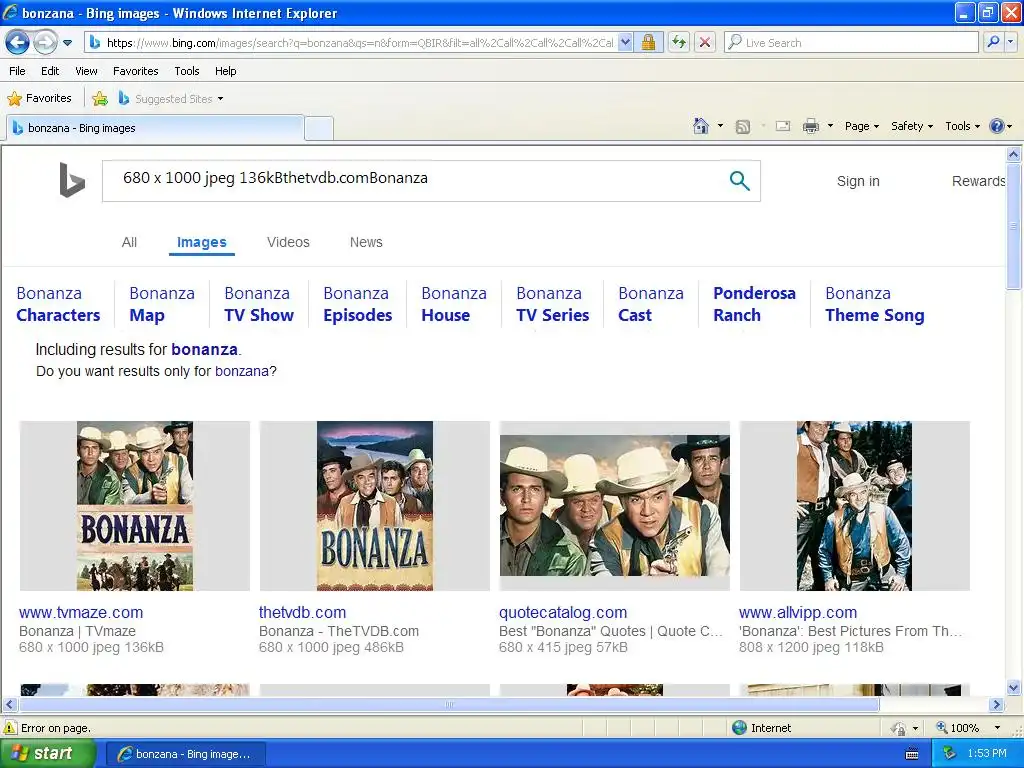This screenshot has width=1024, height=768.
Task: Click horizontal scrollbar right arrow
Action: tap(996, 705)
